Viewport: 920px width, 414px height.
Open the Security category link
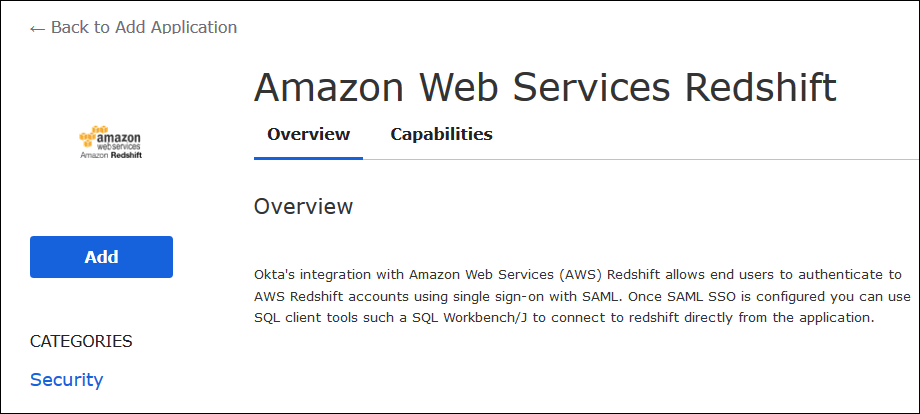[x=66, y=380]
